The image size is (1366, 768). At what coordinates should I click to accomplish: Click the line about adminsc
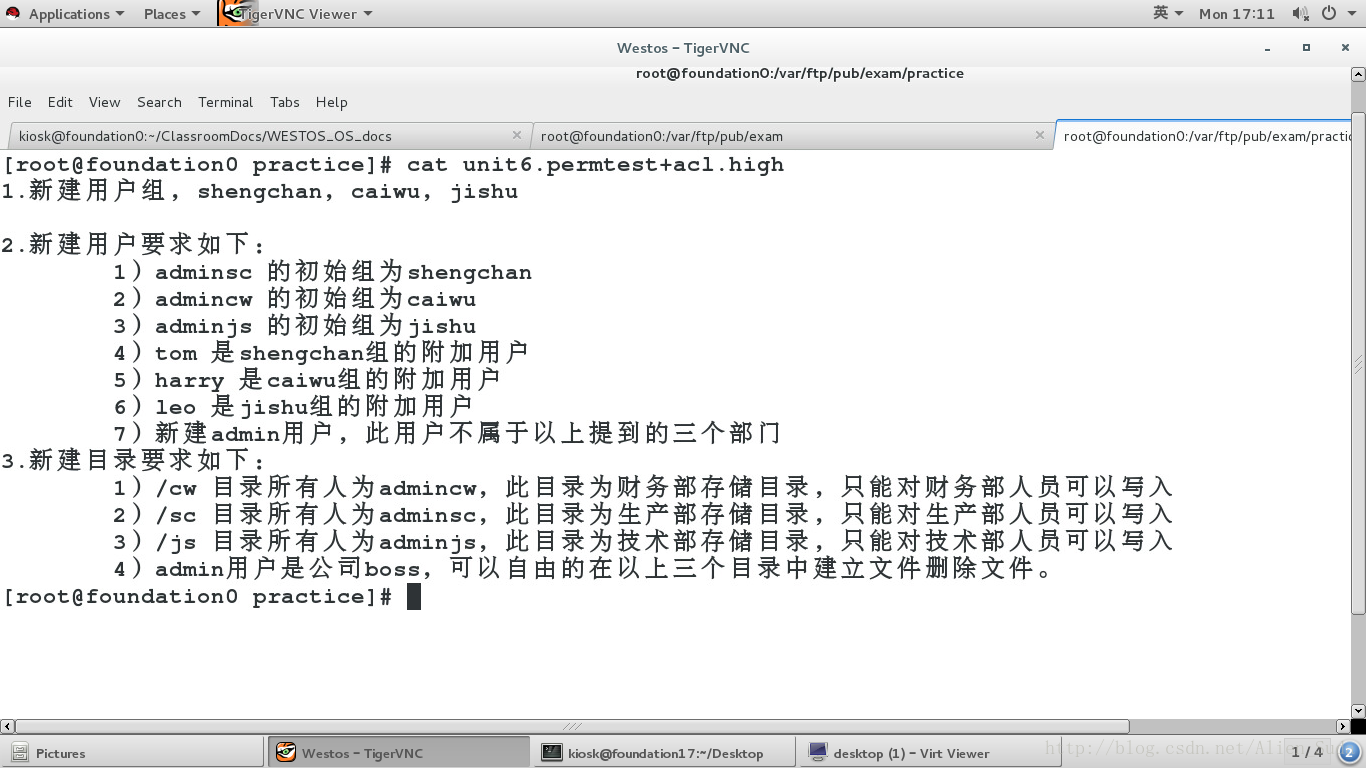322,272
